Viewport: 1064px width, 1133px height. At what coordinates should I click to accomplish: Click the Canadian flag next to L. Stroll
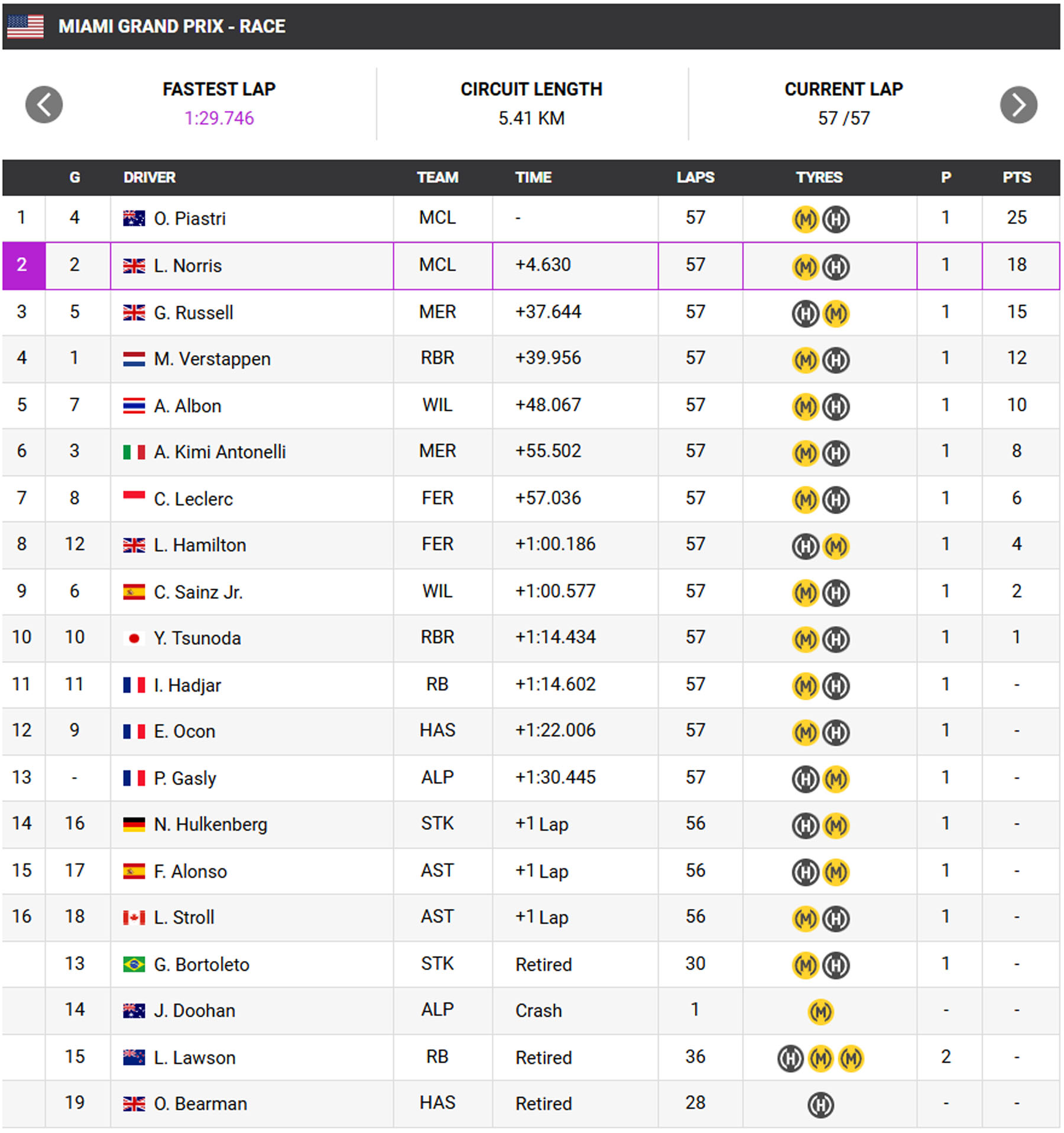coord(134,918)
